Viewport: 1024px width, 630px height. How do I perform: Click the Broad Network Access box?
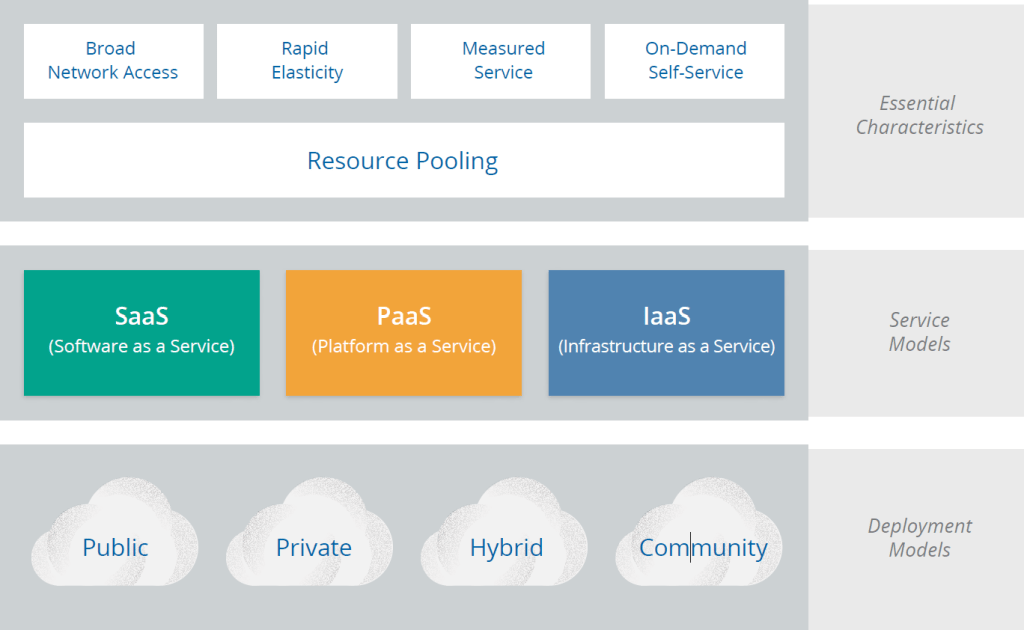tap(113, 61)
